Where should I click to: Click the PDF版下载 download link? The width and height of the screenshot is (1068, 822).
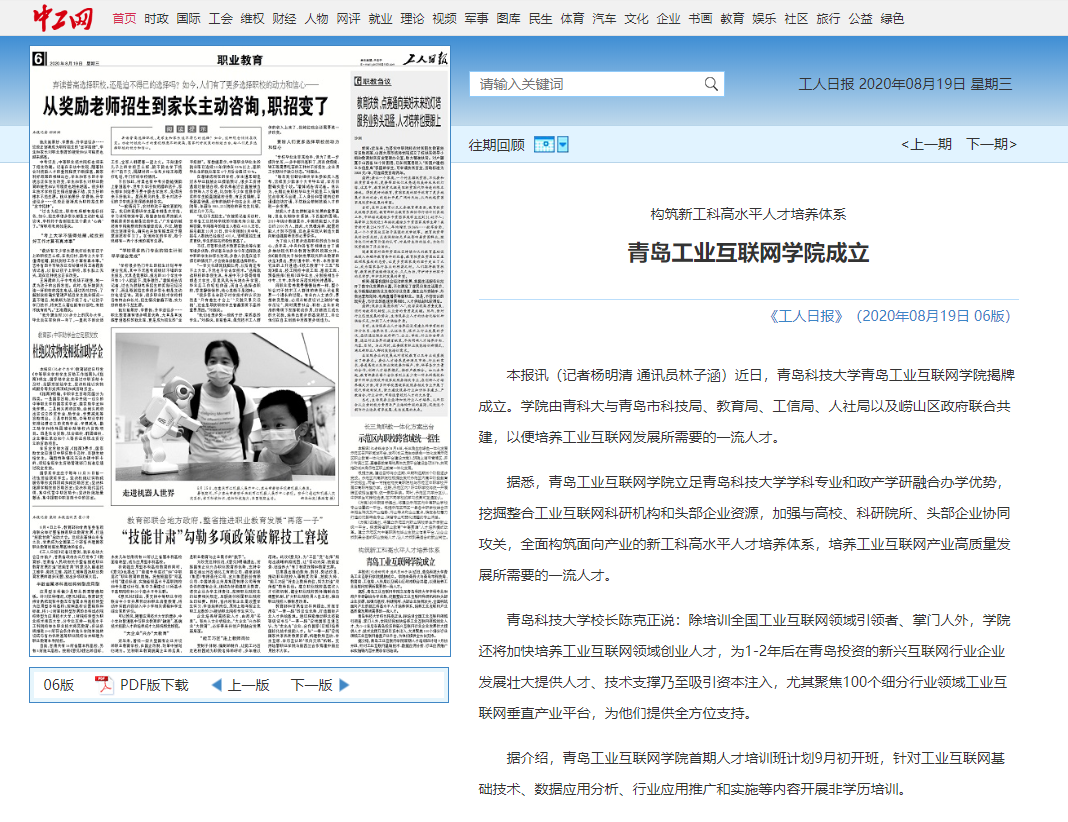coord(154,685)
